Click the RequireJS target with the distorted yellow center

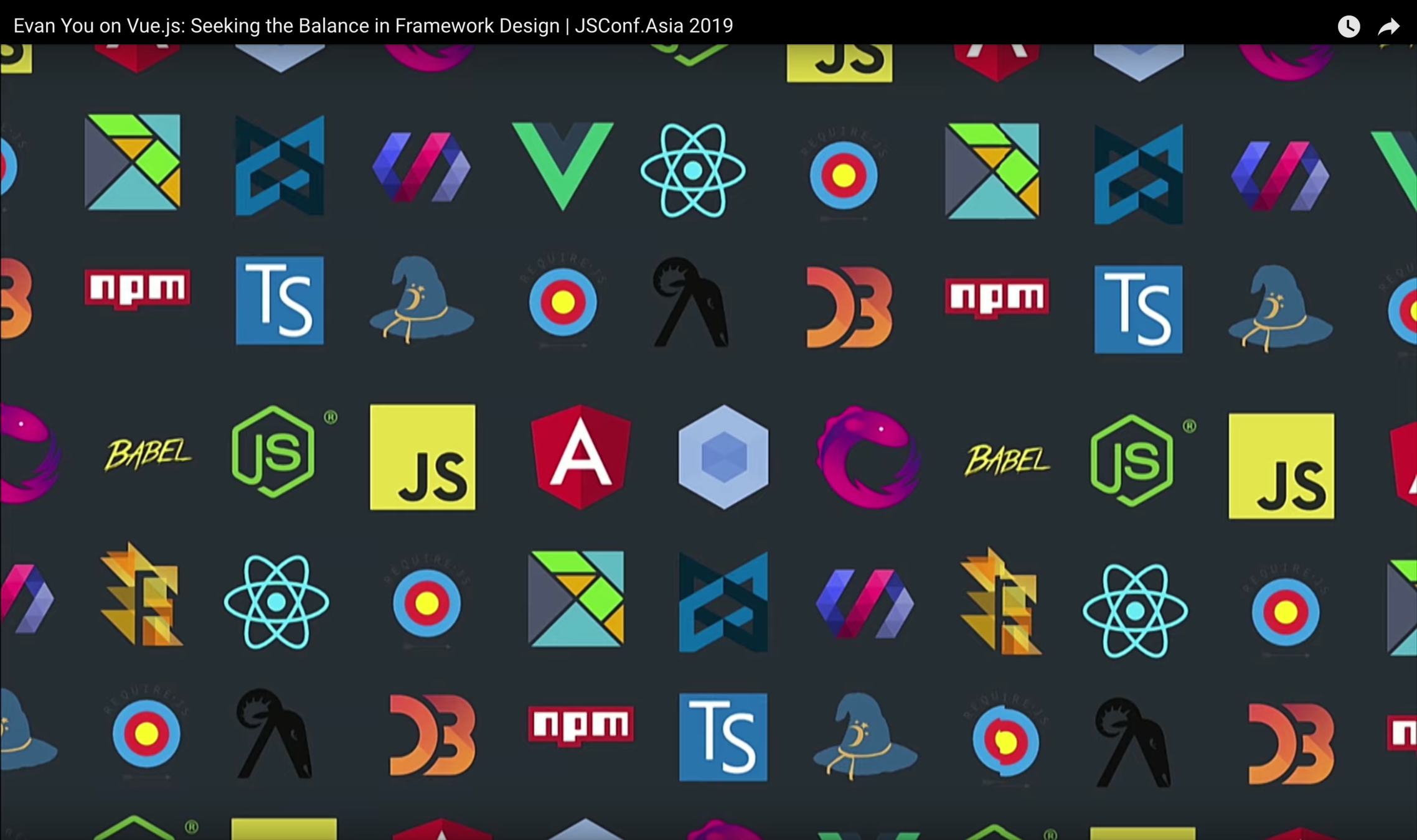1005,742
